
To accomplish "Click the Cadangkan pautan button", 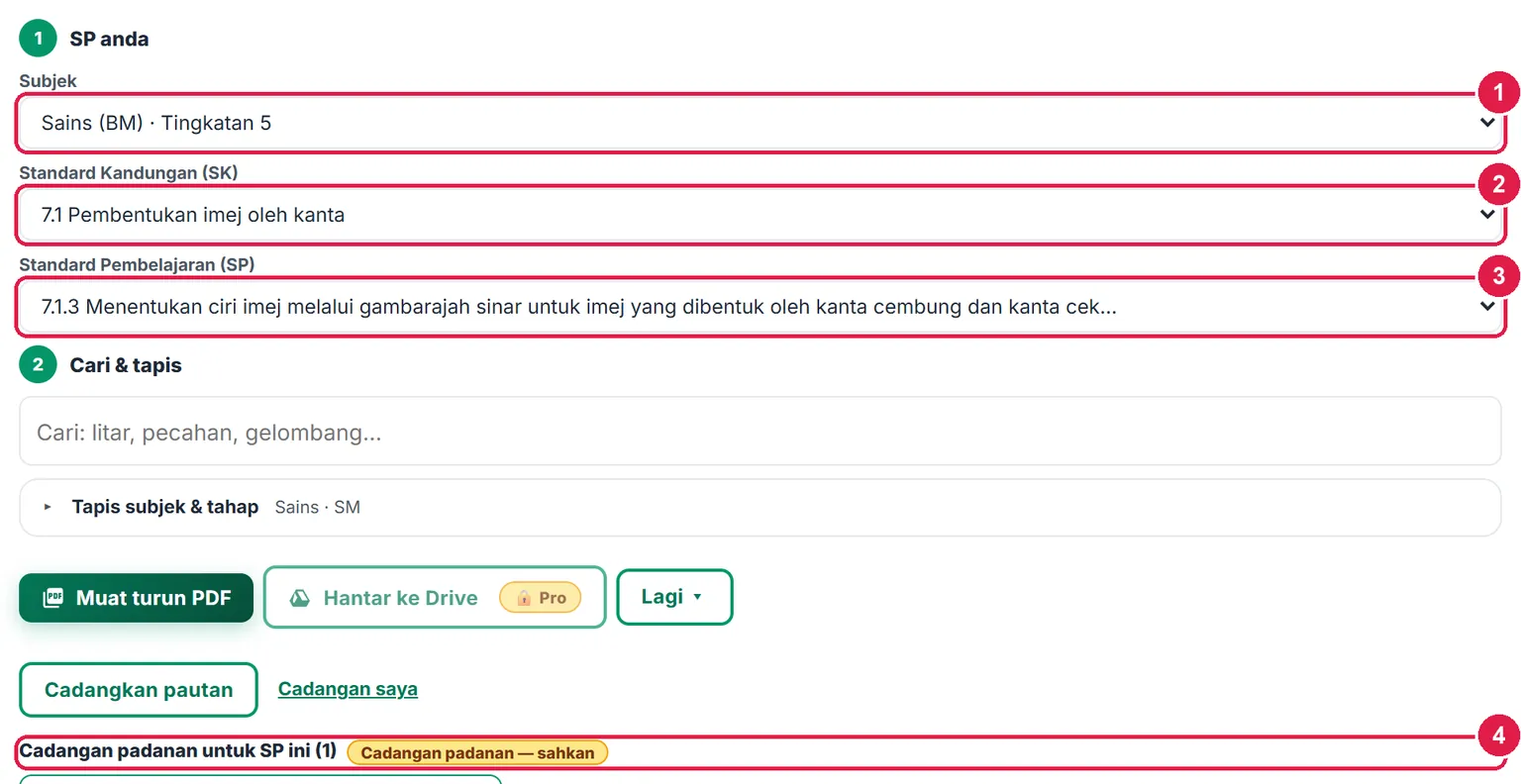I will point(139,690).
